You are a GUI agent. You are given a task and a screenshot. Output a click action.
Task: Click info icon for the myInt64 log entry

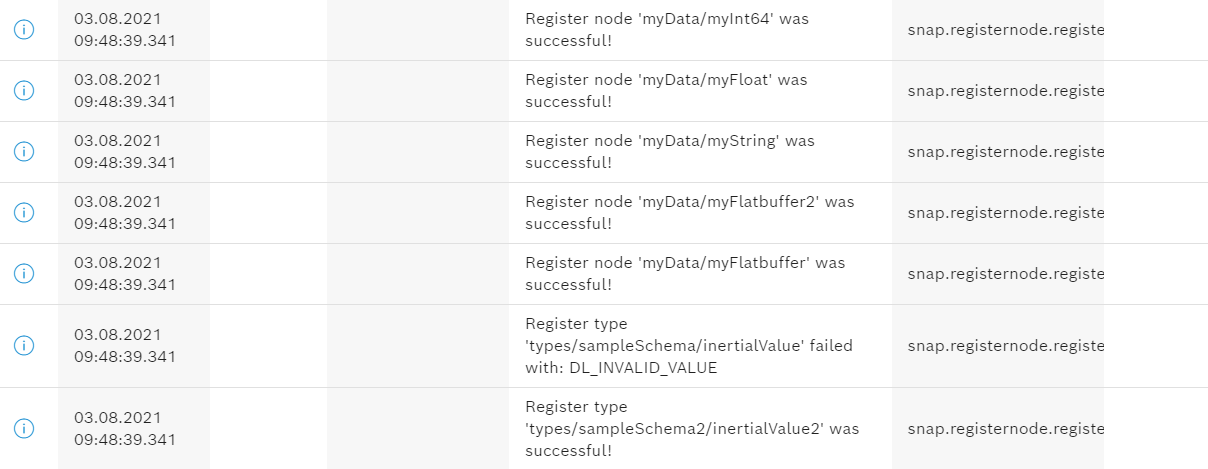click(x=24, y=29)
